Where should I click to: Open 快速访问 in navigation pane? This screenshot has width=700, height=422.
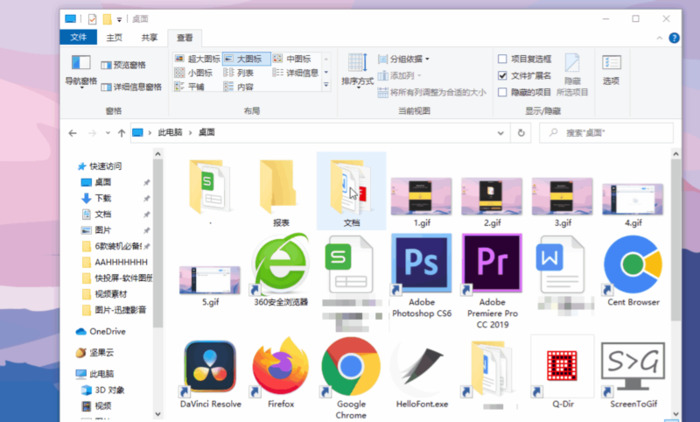click(100, 166)
